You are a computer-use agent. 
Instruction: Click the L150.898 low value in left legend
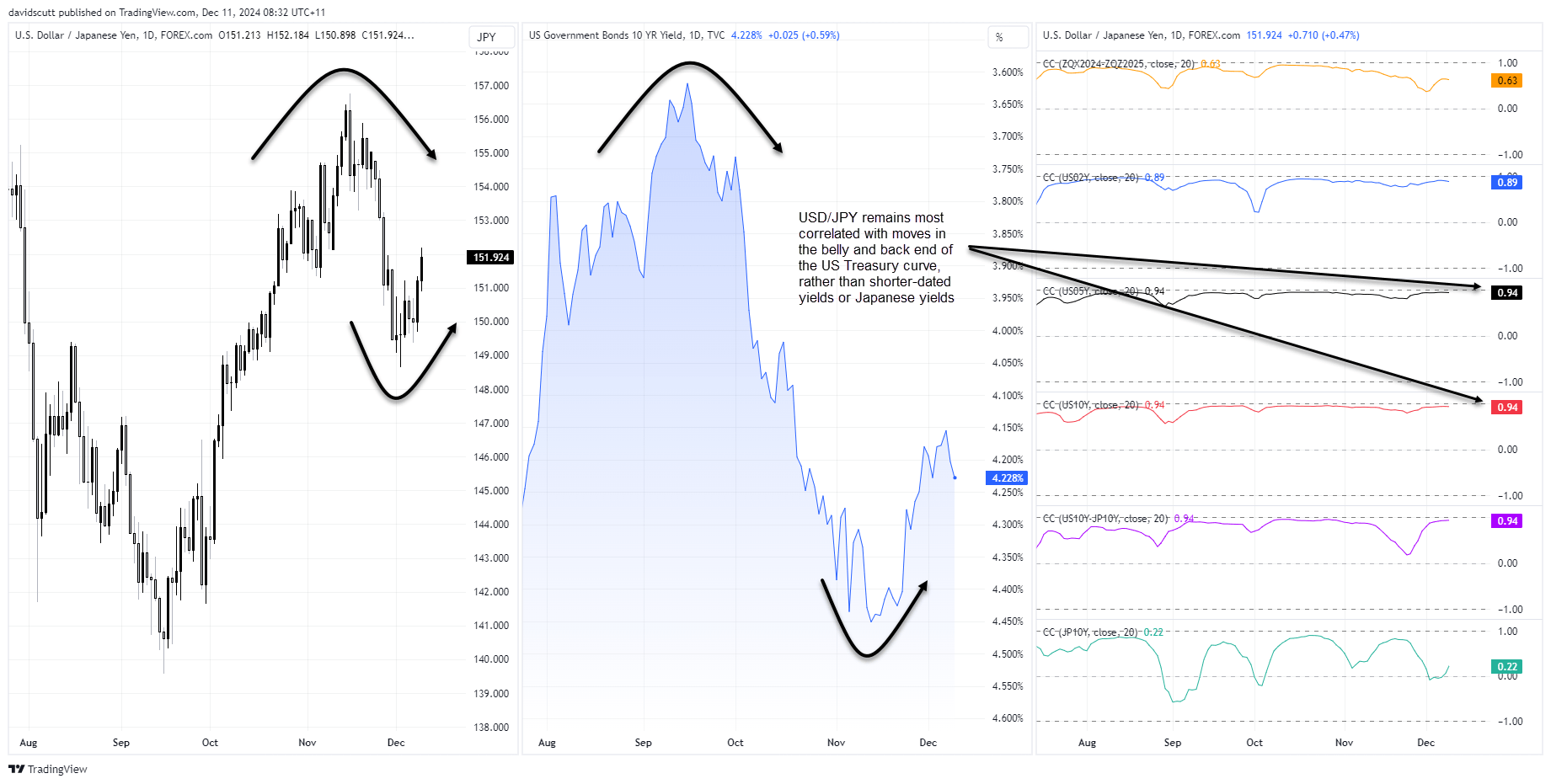(335, 35)
